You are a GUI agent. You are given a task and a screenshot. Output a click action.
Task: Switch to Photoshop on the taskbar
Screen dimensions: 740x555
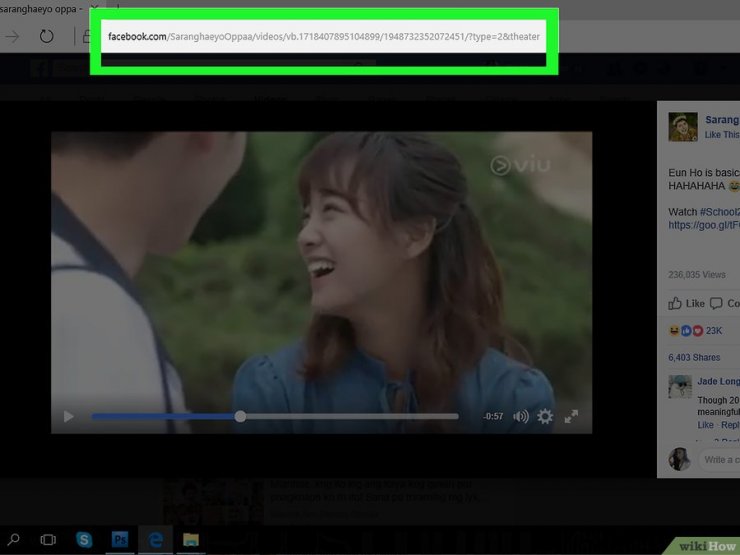120,539
